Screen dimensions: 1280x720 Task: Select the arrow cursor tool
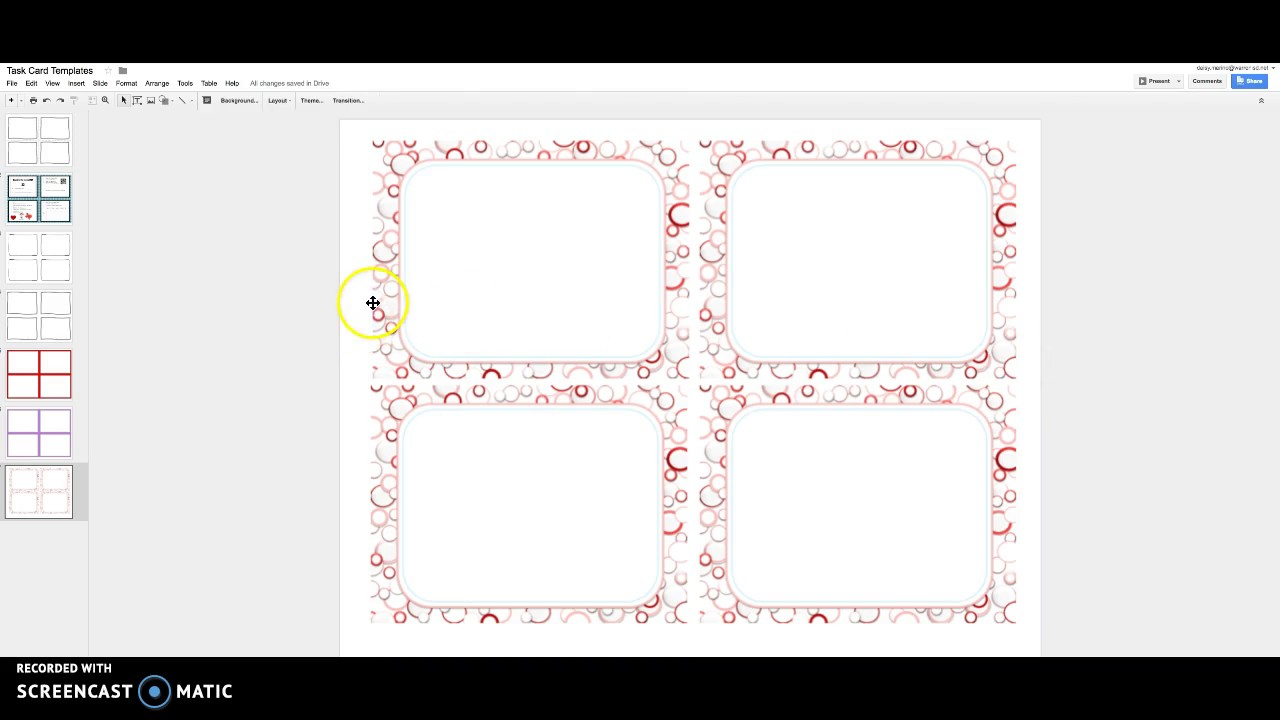tap(124, 100)
